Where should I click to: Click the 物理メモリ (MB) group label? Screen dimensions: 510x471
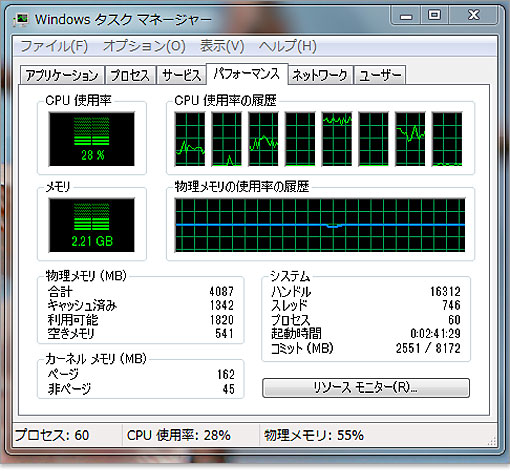(86, 276)
